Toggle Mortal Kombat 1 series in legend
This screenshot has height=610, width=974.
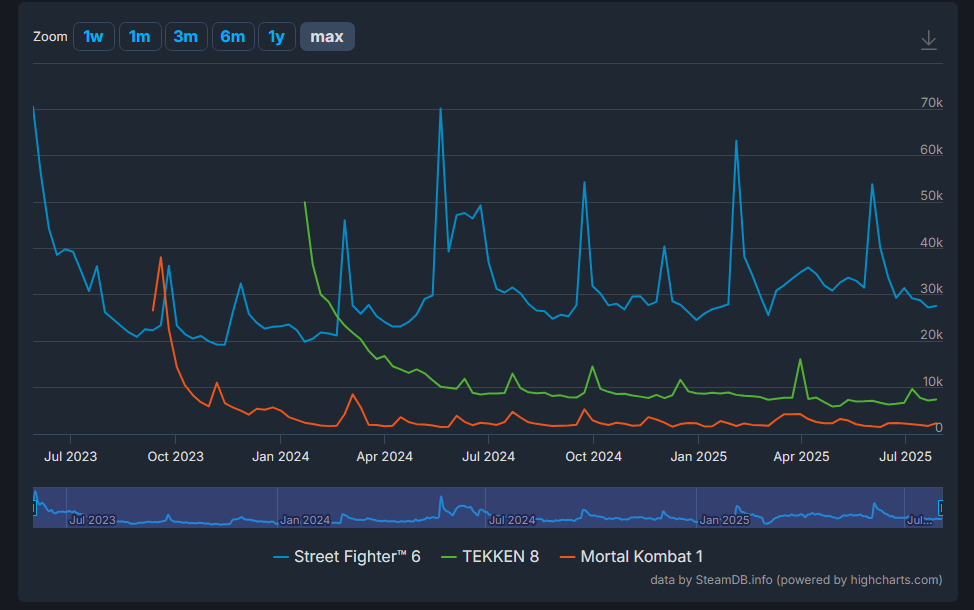(x=631, y=557)
